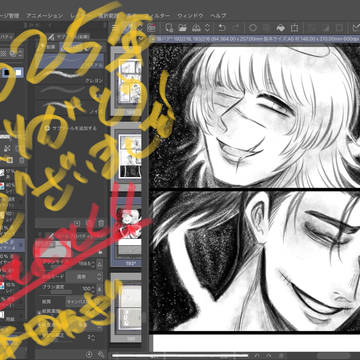
Task: Select the white sub color swatch
Action: [18, 73]
